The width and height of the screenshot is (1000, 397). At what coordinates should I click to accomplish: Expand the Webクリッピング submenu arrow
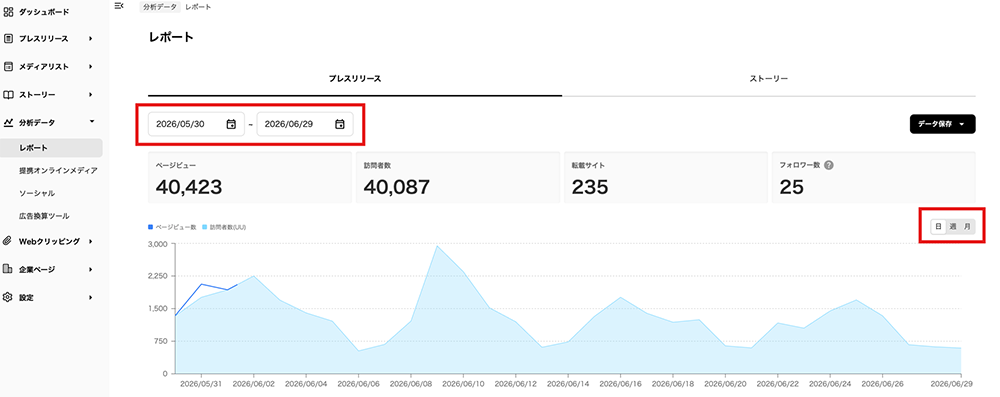(x=91, y=241)
